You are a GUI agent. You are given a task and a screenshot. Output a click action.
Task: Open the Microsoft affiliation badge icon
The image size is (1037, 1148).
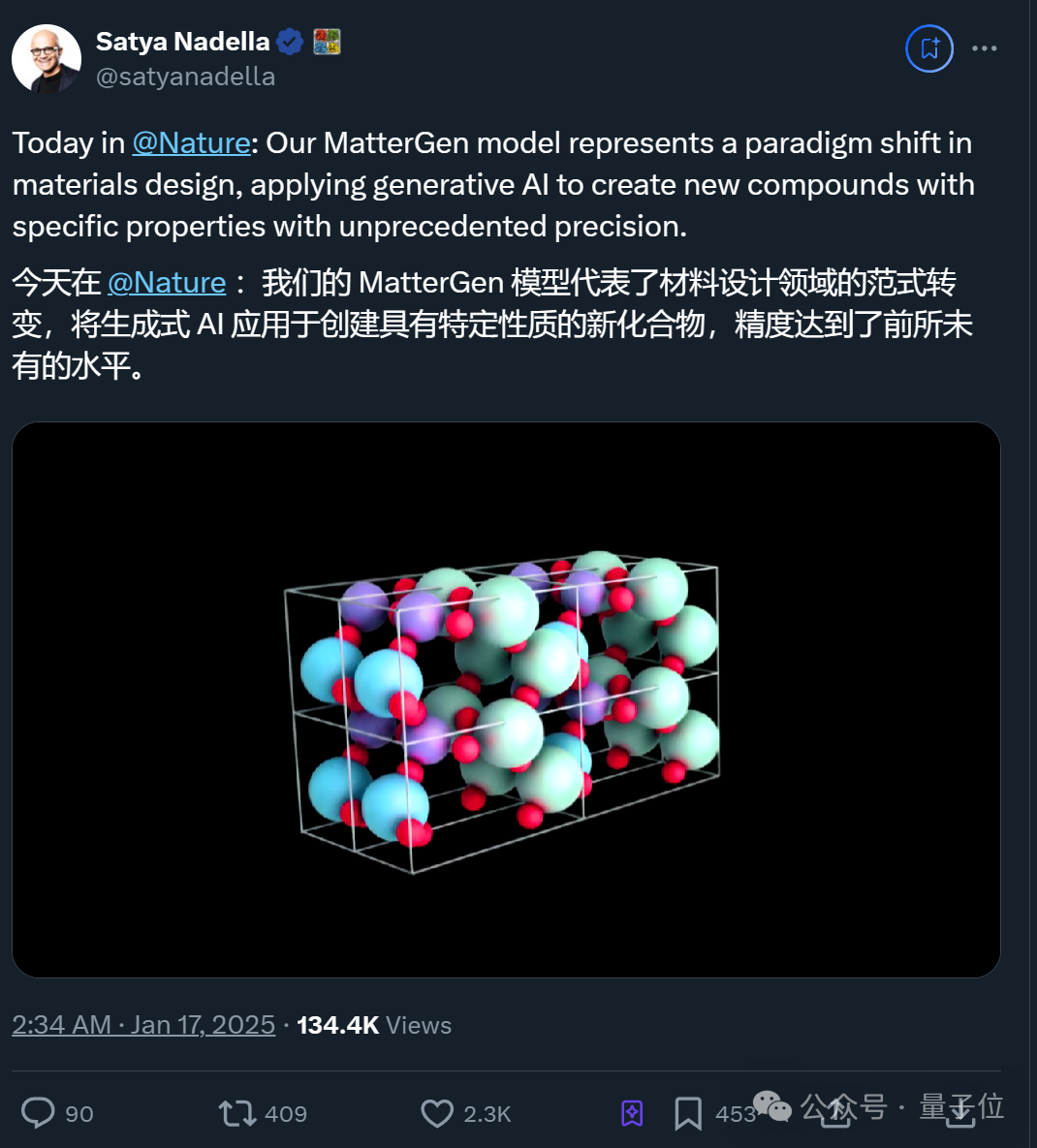point(327,42)
